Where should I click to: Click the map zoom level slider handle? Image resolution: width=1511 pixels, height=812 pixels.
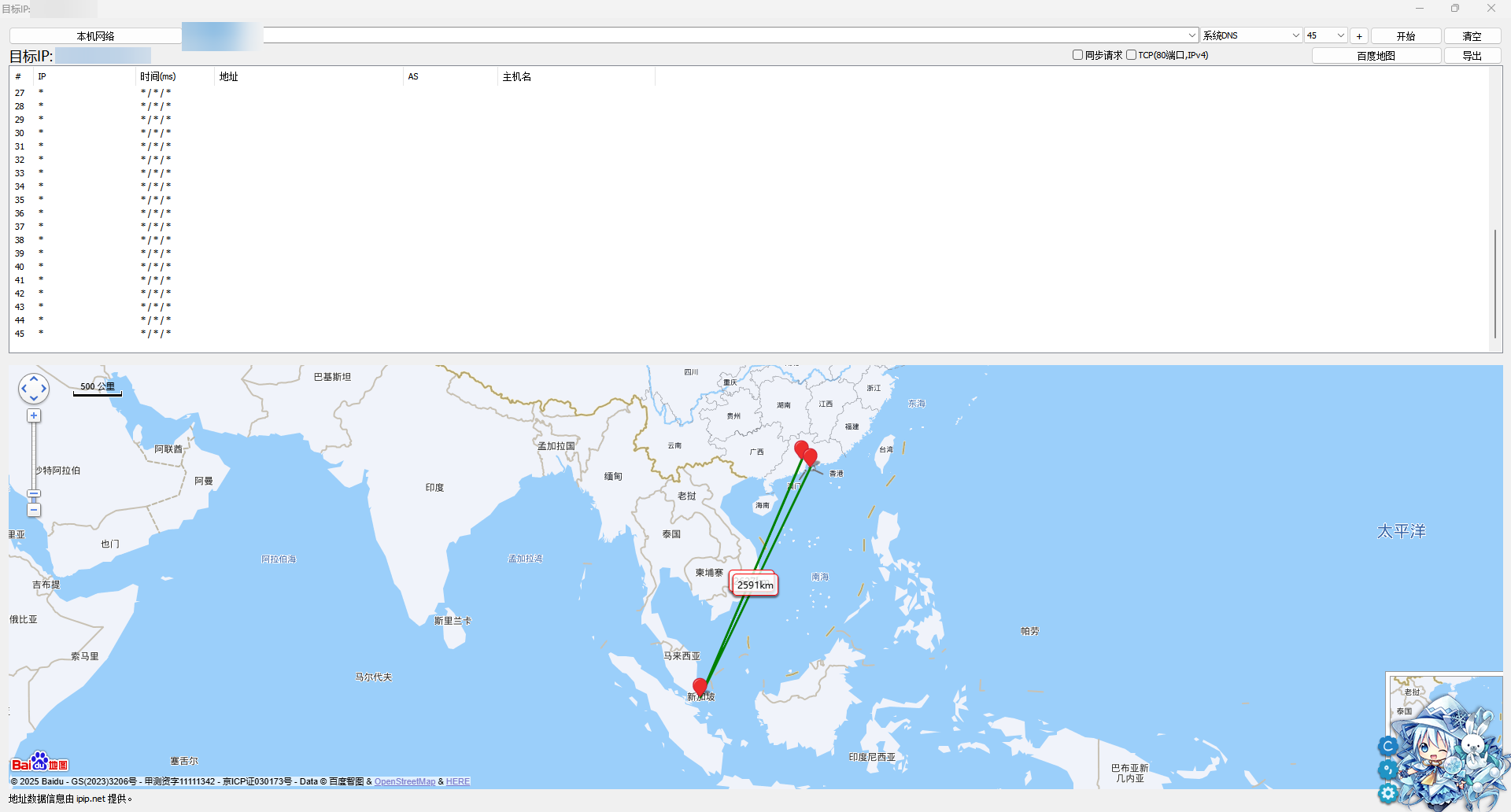click(x=34, y=494)
